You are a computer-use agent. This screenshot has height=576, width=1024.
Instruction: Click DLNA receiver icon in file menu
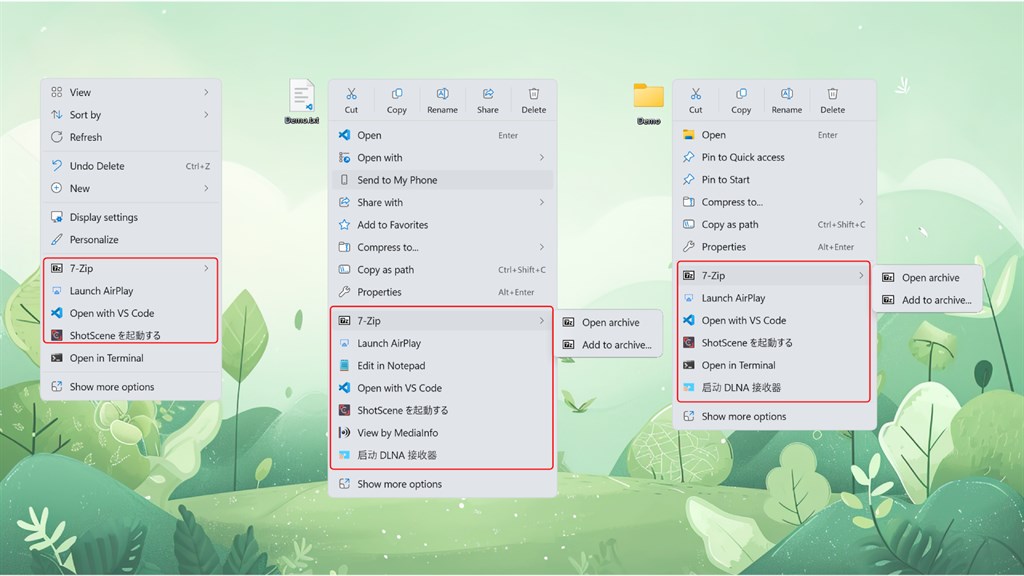(344, 455)
